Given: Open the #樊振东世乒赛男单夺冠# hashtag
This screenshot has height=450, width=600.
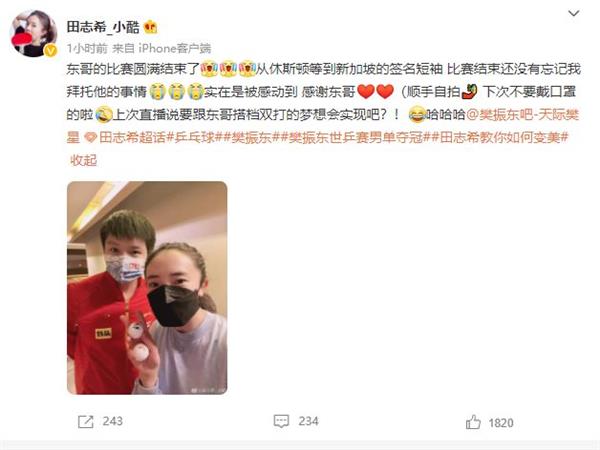Looking at the screenshot, I should (353, 137).
